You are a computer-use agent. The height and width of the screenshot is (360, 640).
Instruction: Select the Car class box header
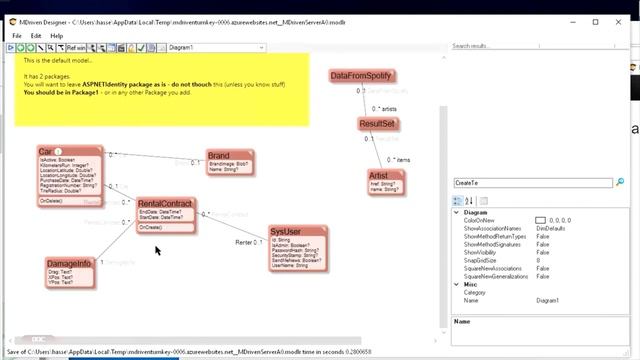(70, 151)
